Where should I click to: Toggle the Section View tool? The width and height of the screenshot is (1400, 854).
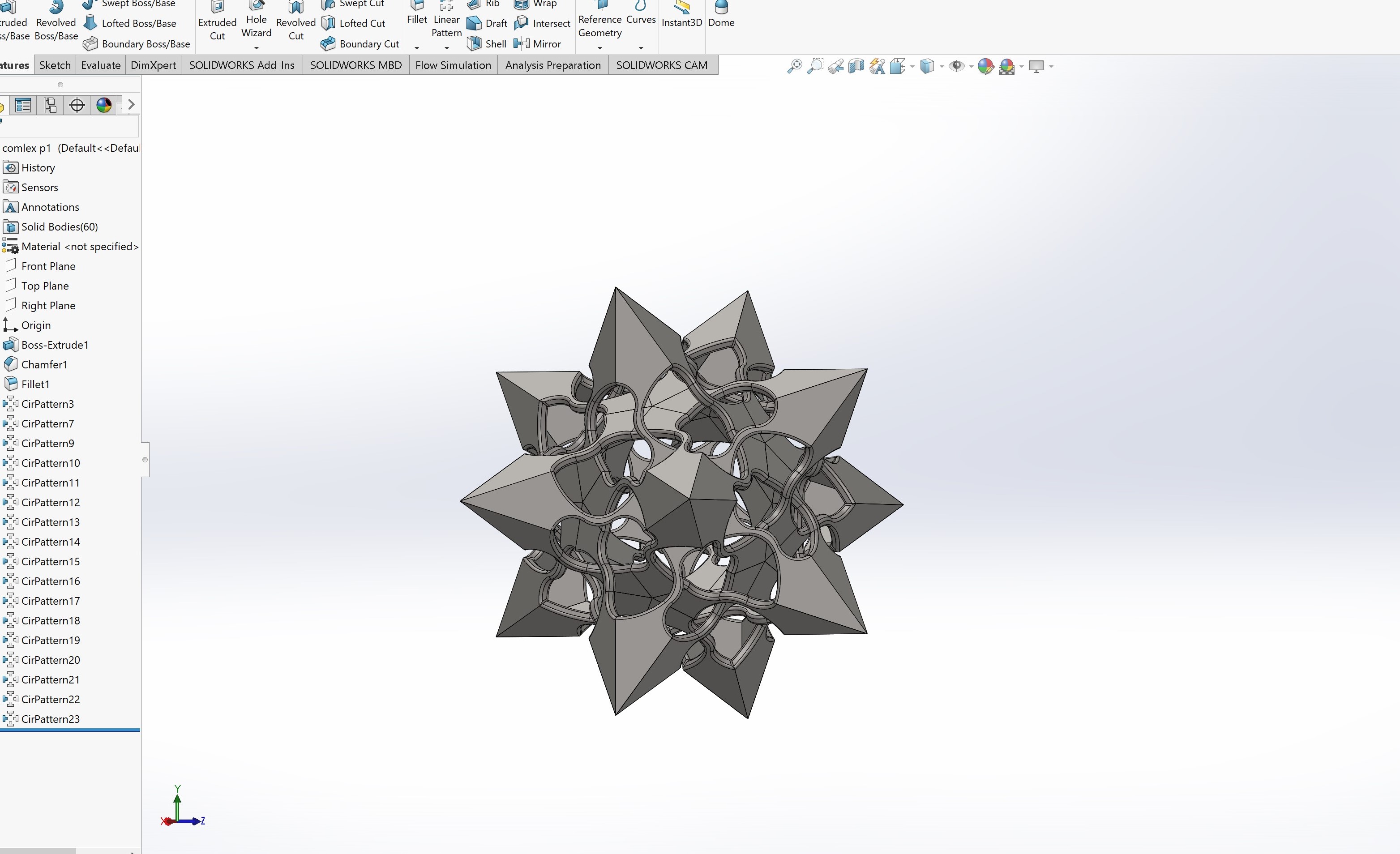pos(856,67)
